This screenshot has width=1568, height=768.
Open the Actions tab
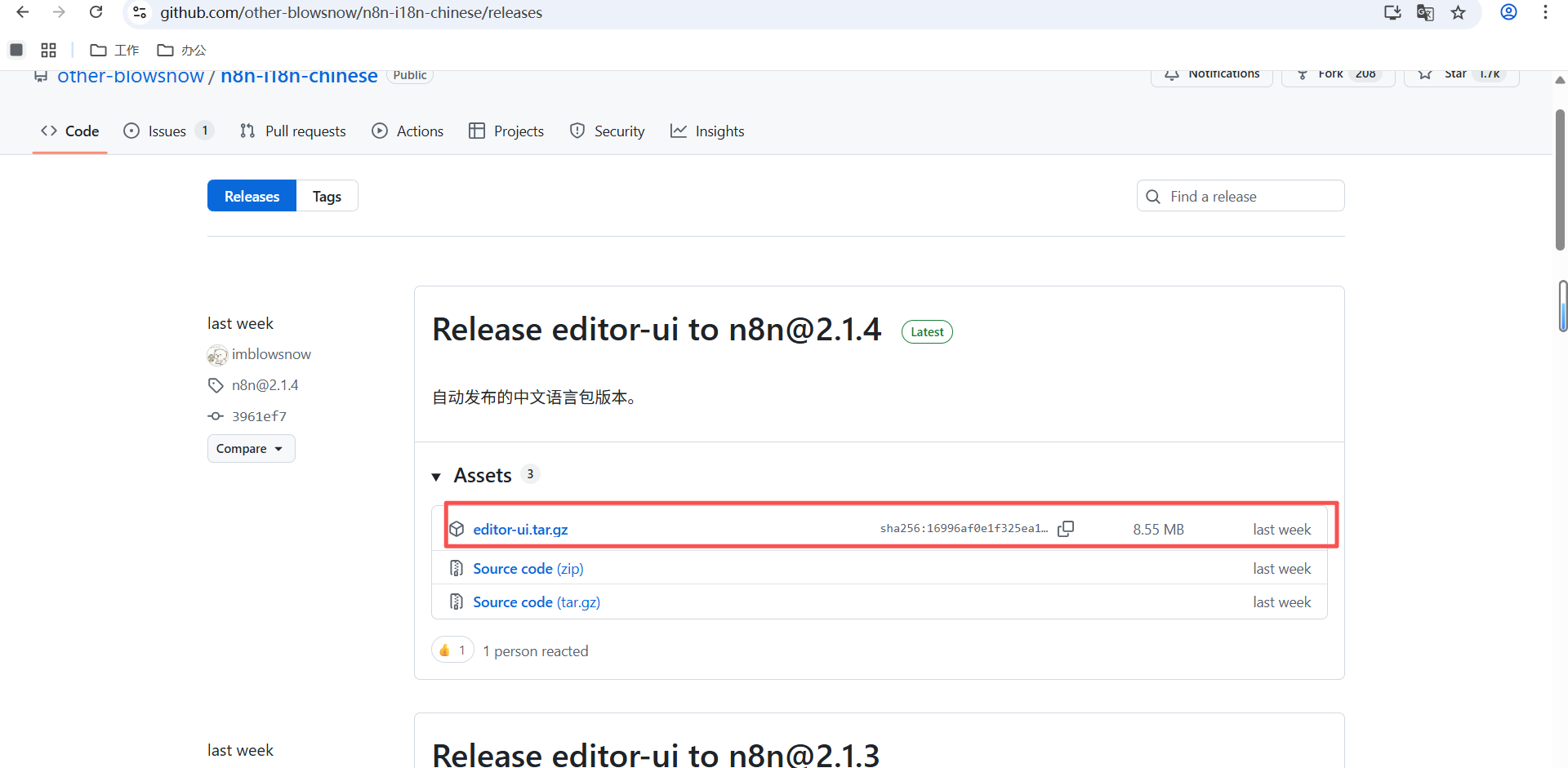pos(408,131)
